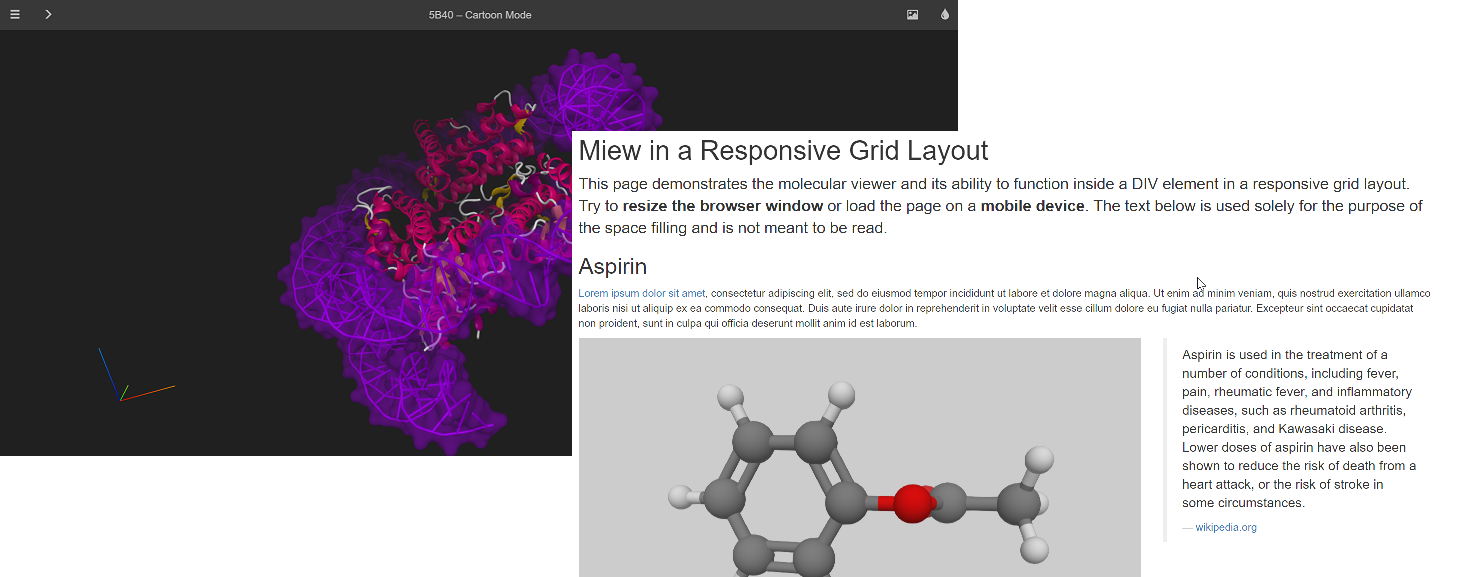Select the rightmost gray methyl carbon atom

tap(1018, 503)
